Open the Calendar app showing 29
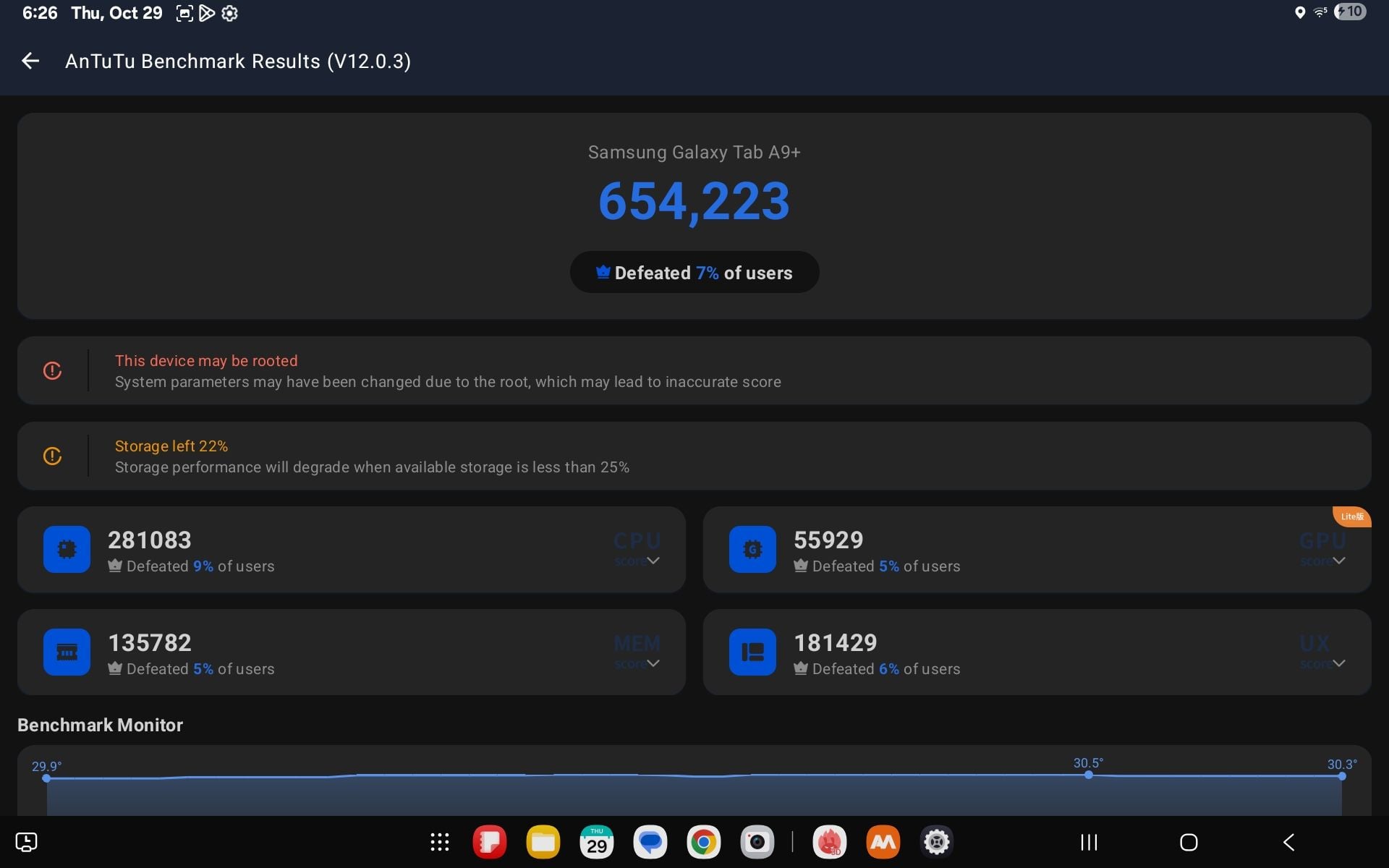 [x=597, y=842]
